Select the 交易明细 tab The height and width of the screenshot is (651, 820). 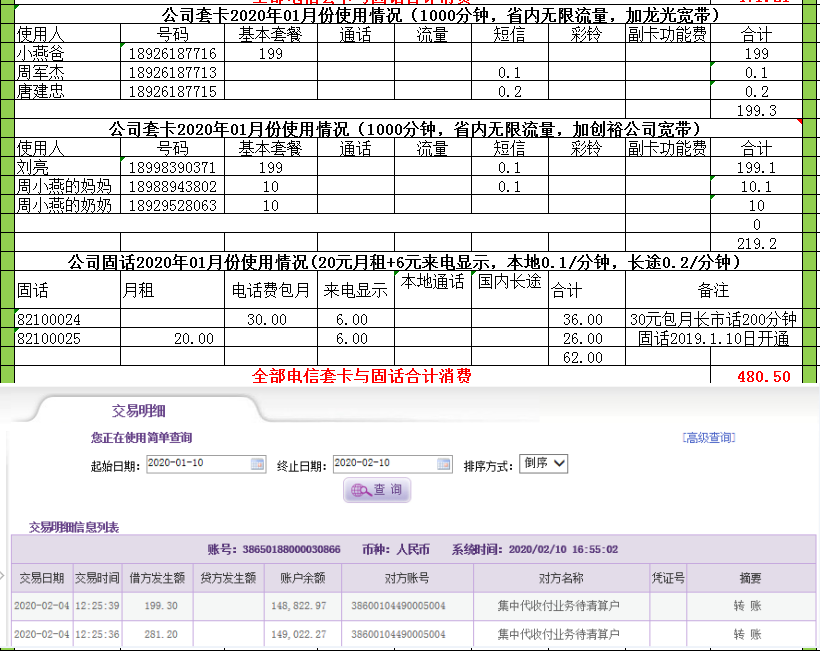pos(139,411)
